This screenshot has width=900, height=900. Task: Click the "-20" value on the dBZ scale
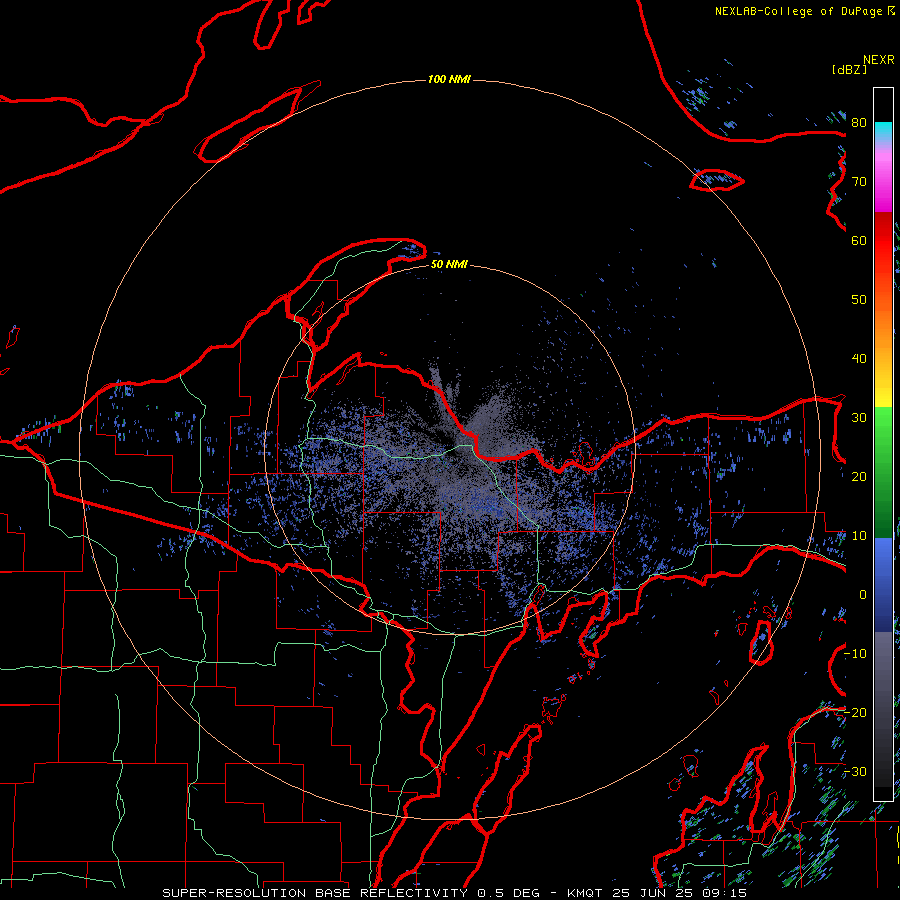click(x=855, y=713)
